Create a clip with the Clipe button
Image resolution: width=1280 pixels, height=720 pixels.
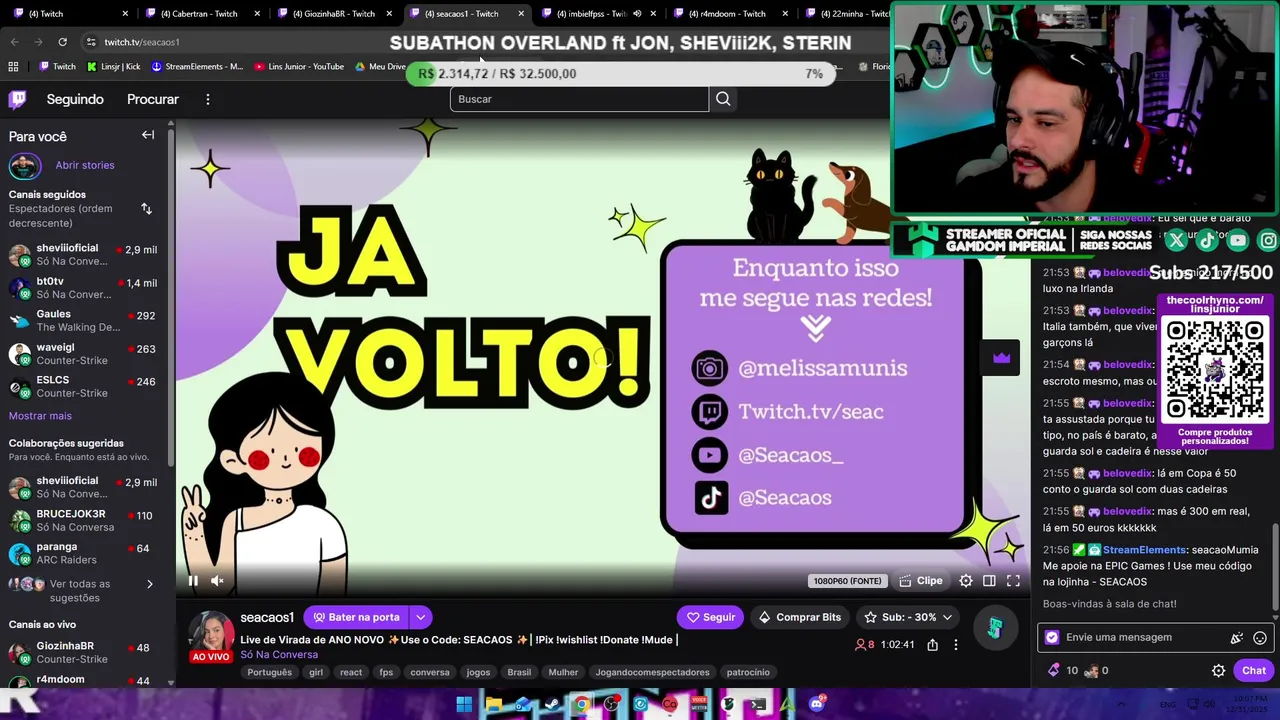[921, 580]
